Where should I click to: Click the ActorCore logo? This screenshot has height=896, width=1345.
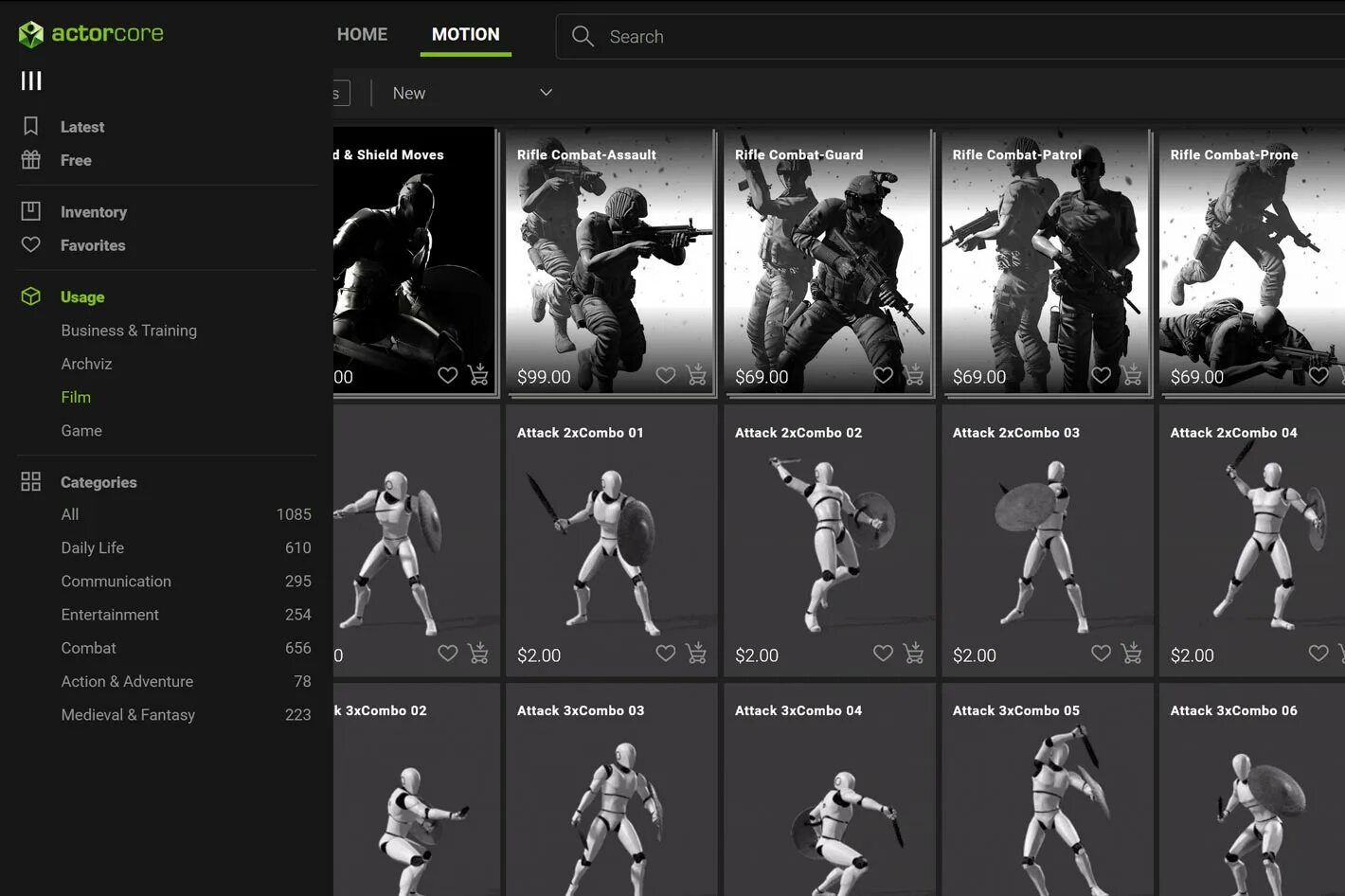91,34
